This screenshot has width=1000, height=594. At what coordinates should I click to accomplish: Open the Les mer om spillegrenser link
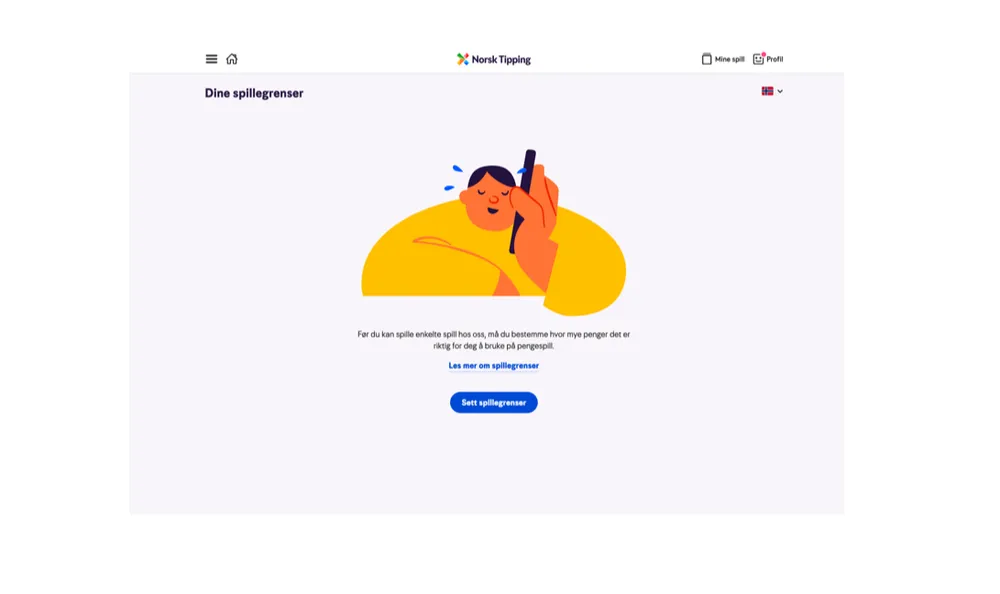click(494, 366)
